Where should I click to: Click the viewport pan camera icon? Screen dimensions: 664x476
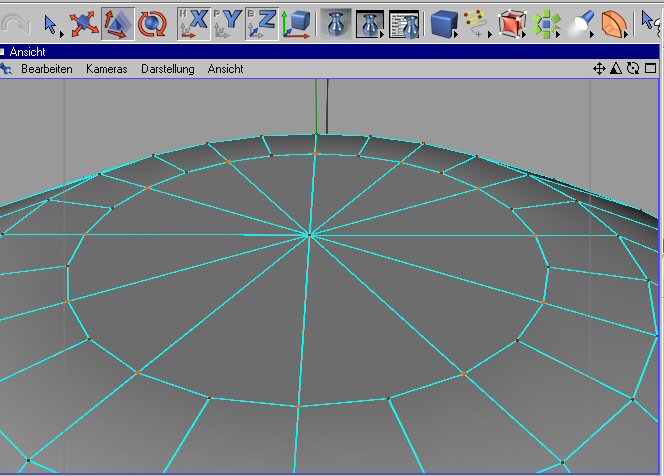(x=599, y=69)
